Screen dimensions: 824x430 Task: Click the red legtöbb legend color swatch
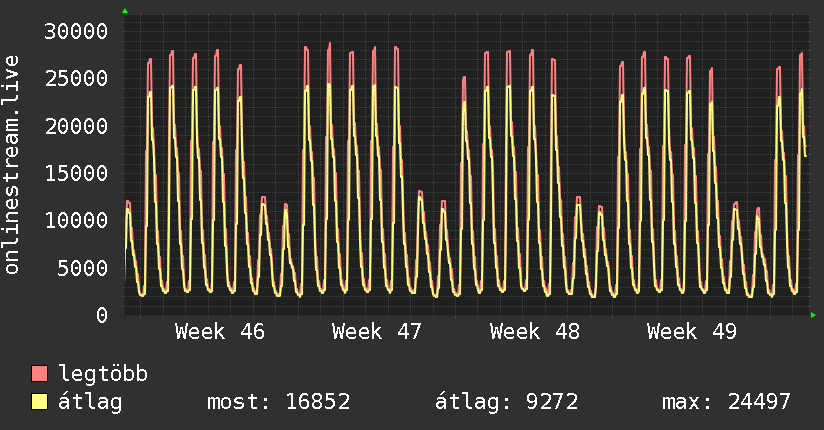tap(40, 375)
